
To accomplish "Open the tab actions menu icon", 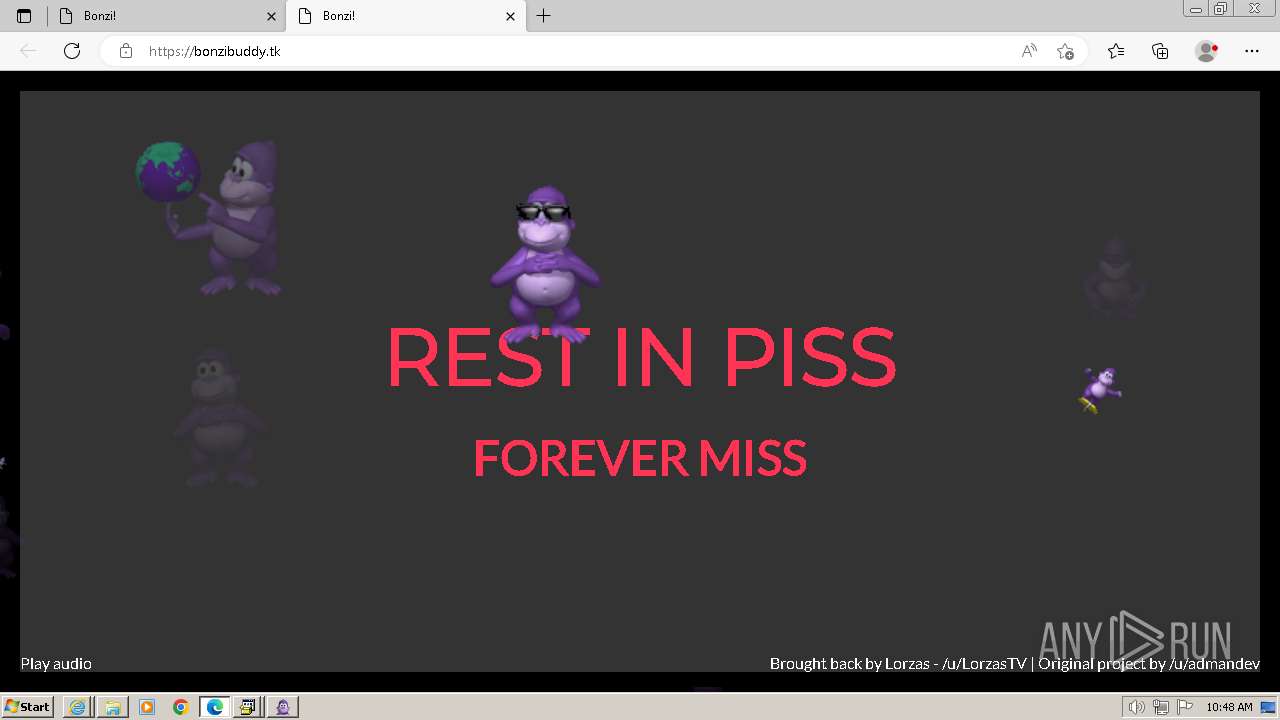I will tap(24, 16).
